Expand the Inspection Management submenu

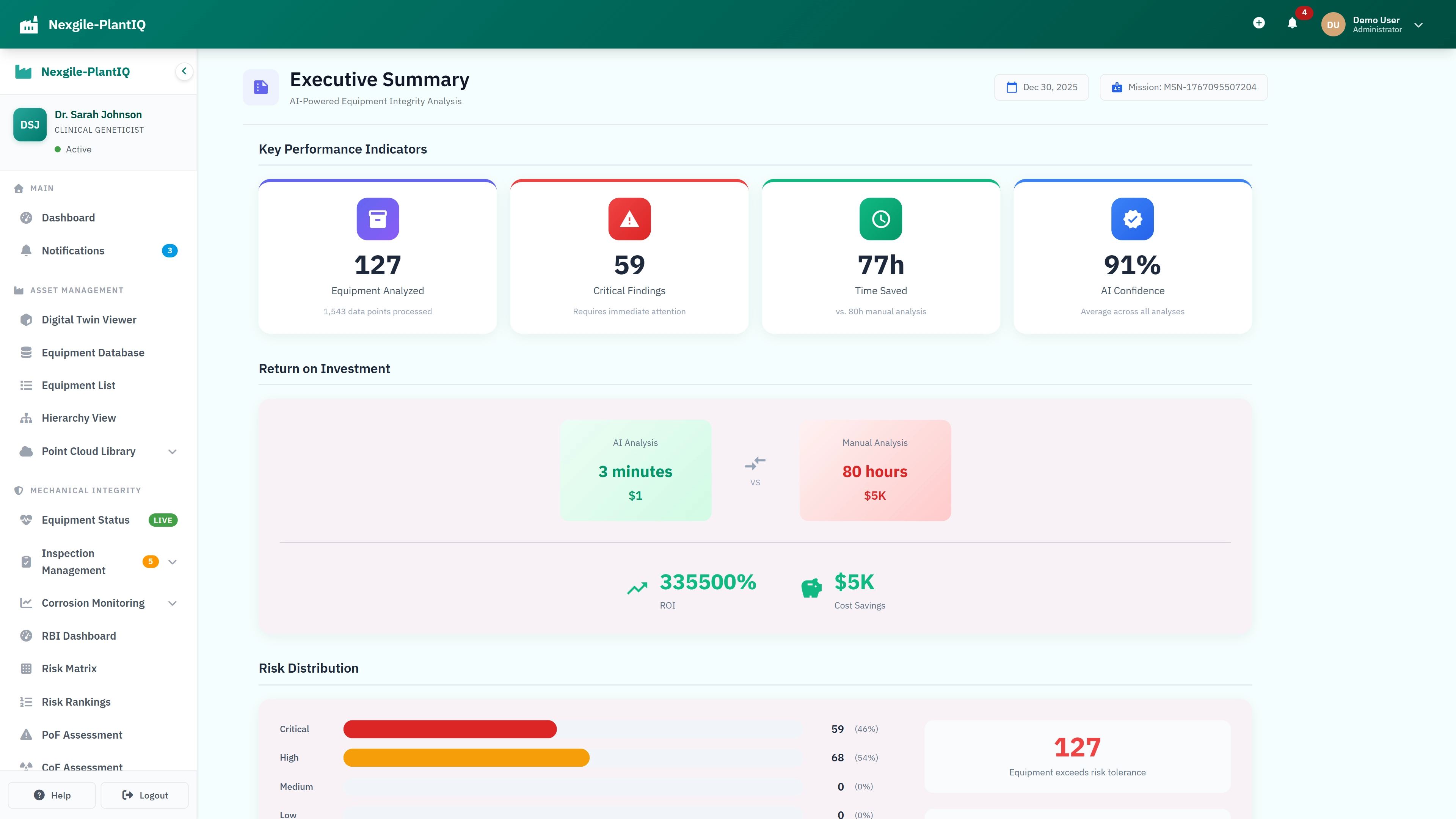tap(173, 561)
